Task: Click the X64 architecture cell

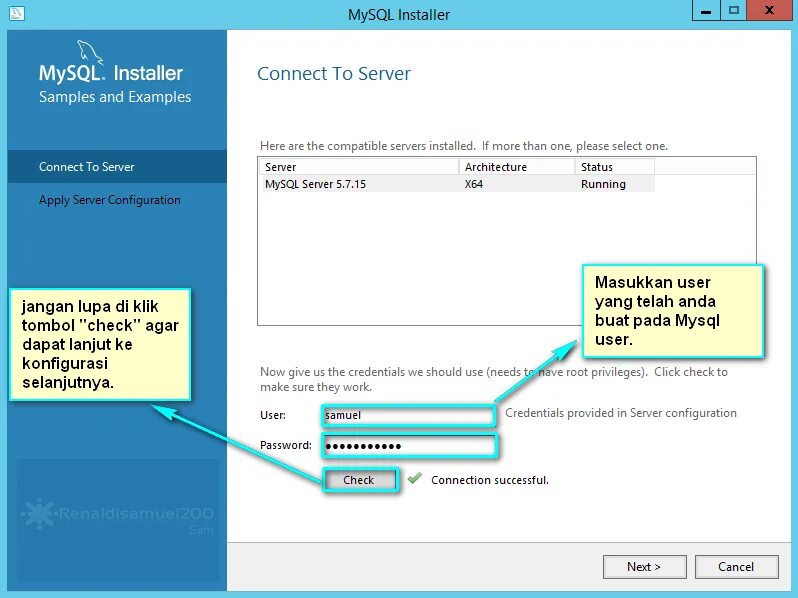Action: pos(474,184)
